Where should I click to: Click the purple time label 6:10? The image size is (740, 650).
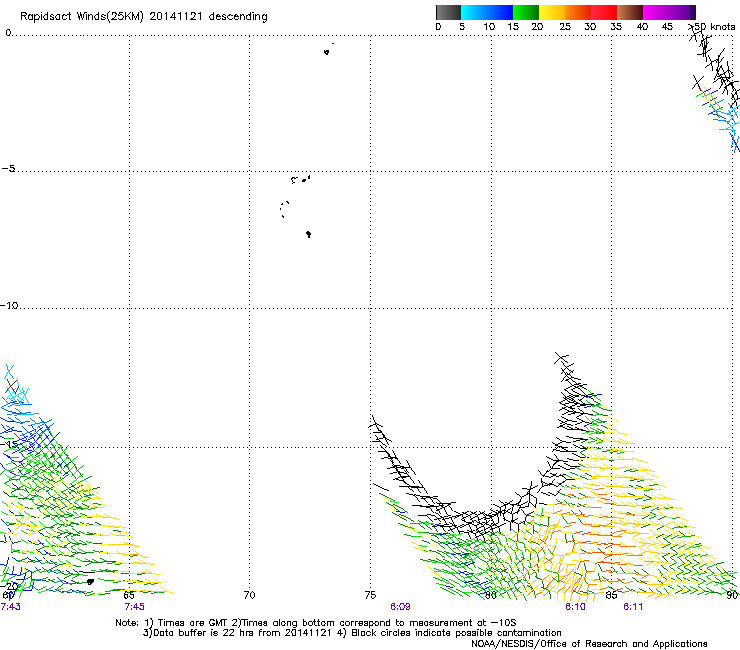point(575,607)
